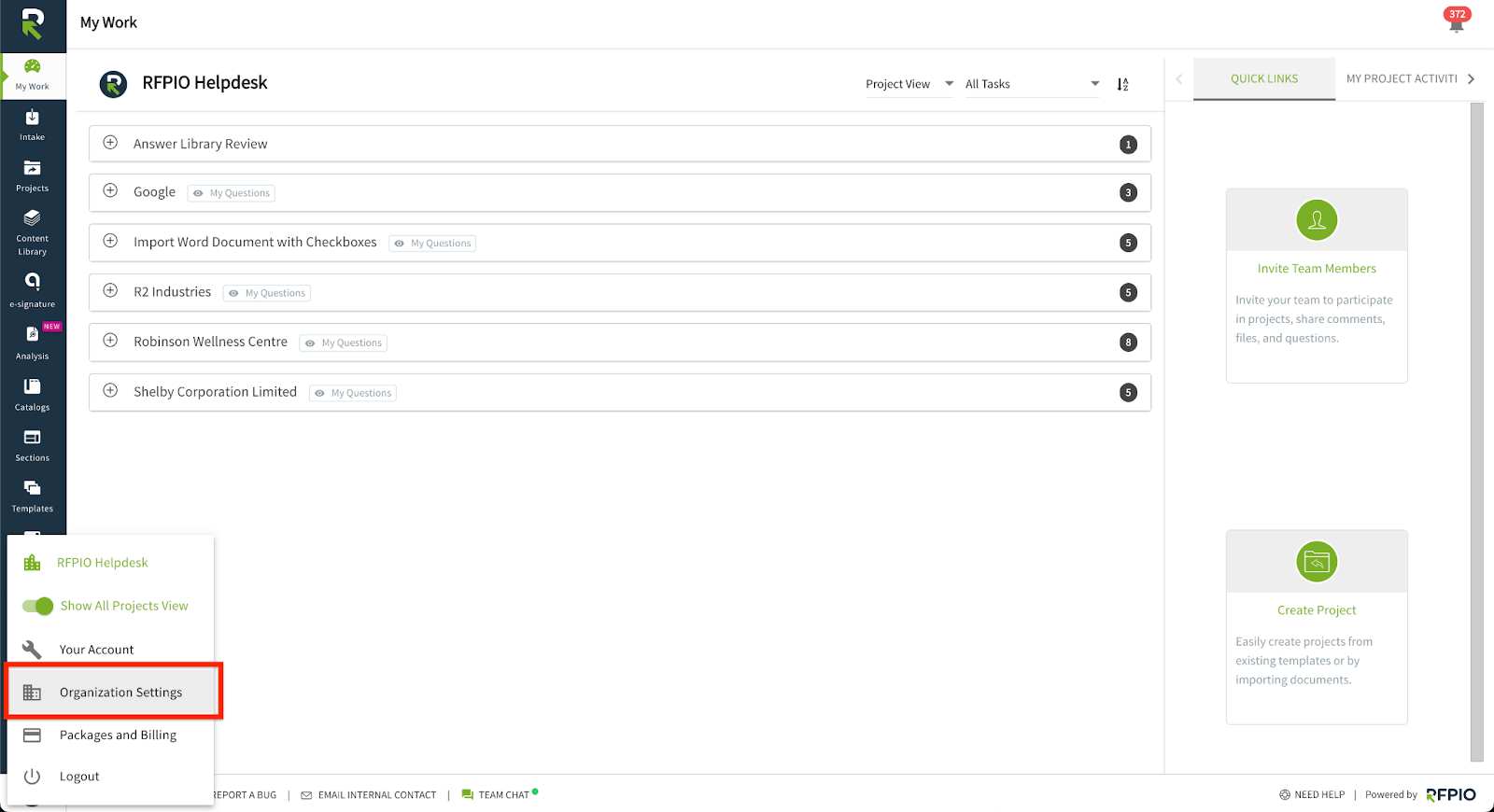The image size is (1494, 812).
Task: Click the Invite Team Members person icon
Action: (1317, 220)
